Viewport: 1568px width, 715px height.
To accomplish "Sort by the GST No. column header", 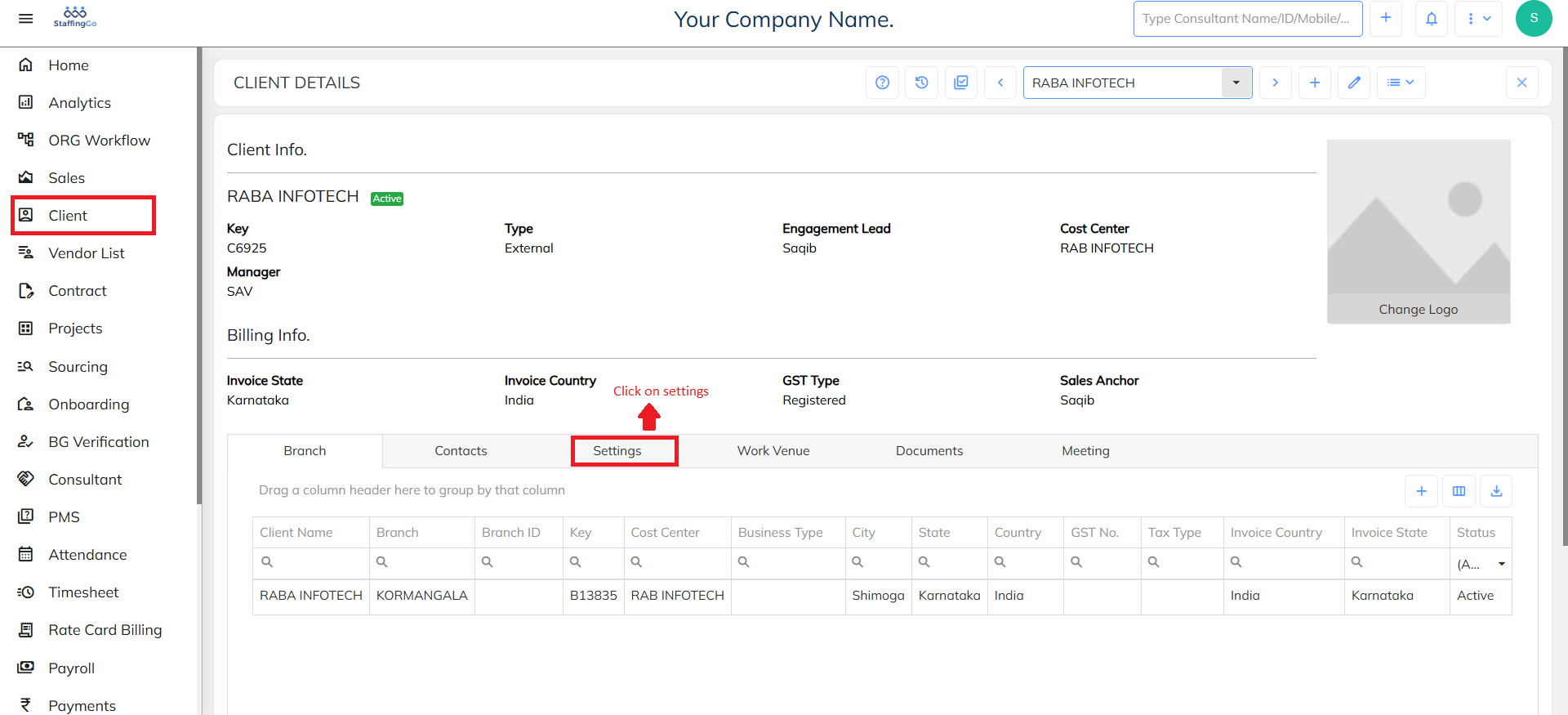I will pos(1102,533).
